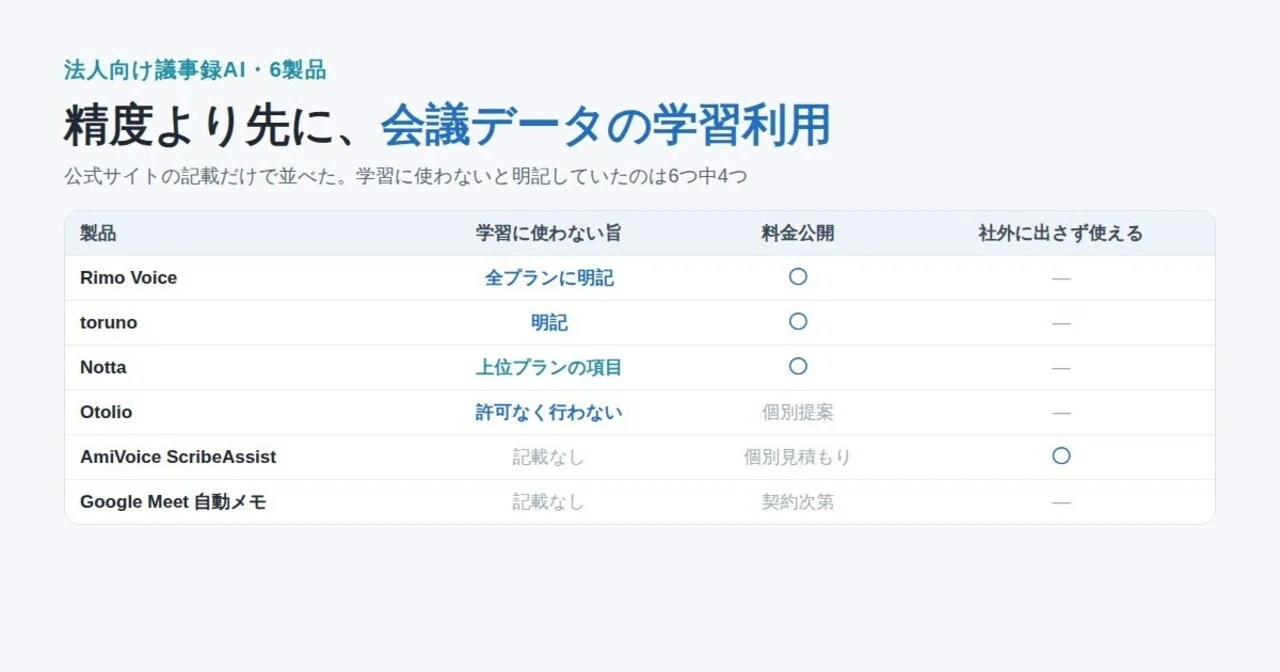1280x672 pixels.
Task: Click the blue 会議データの学習利用 headline text
Action: [x=606, y=126]
